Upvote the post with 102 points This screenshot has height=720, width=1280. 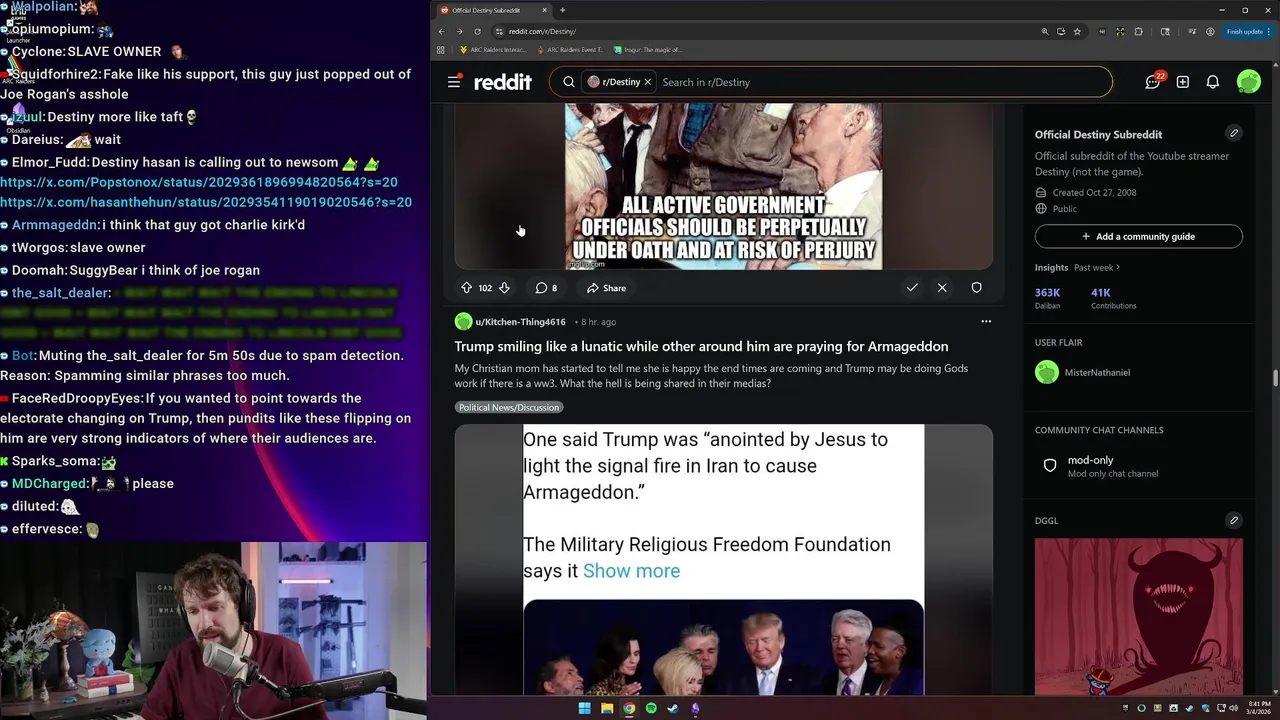point(466,288)
